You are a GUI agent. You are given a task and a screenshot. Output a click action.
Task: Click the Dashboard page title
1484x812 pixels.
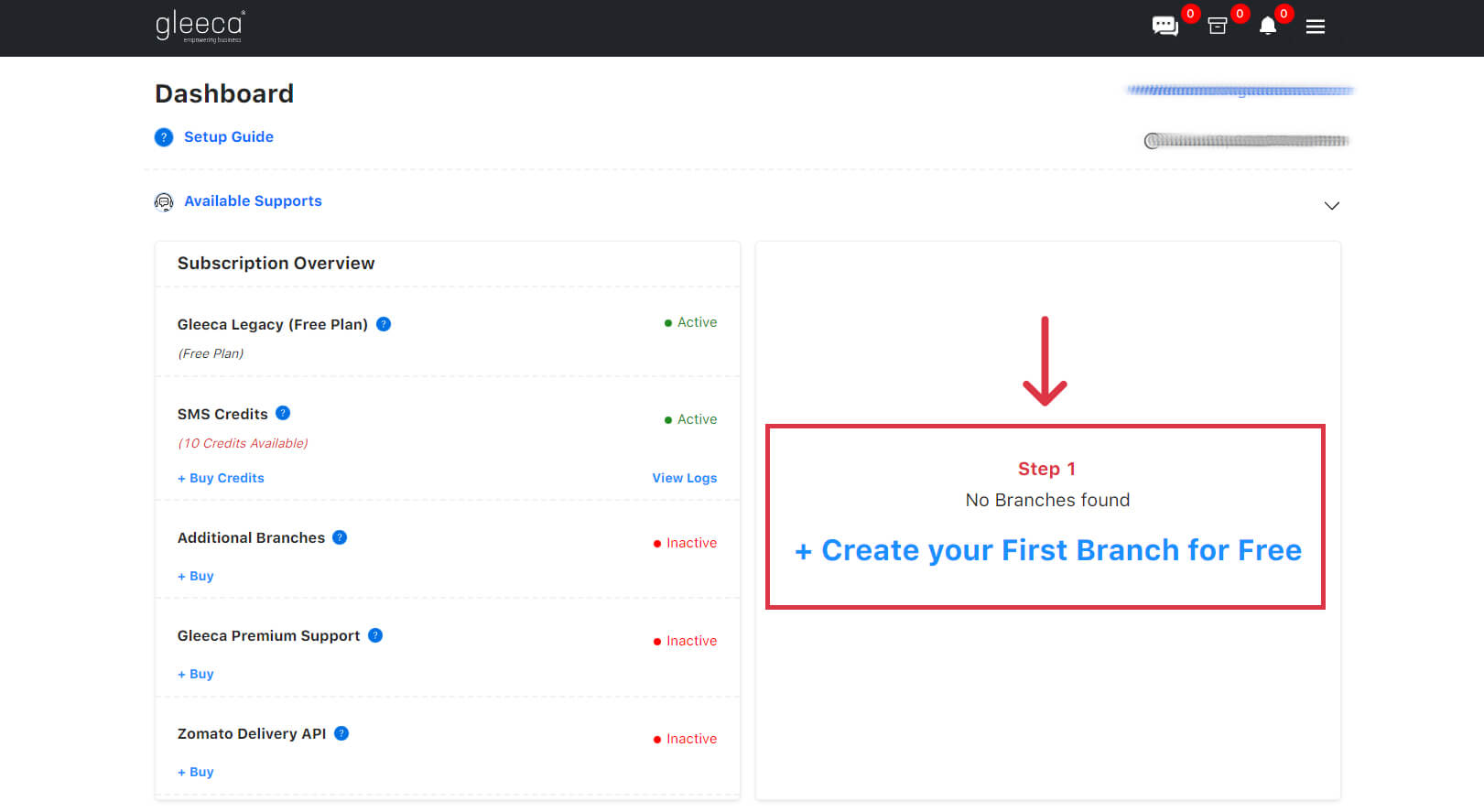click(x=224, y=93)
